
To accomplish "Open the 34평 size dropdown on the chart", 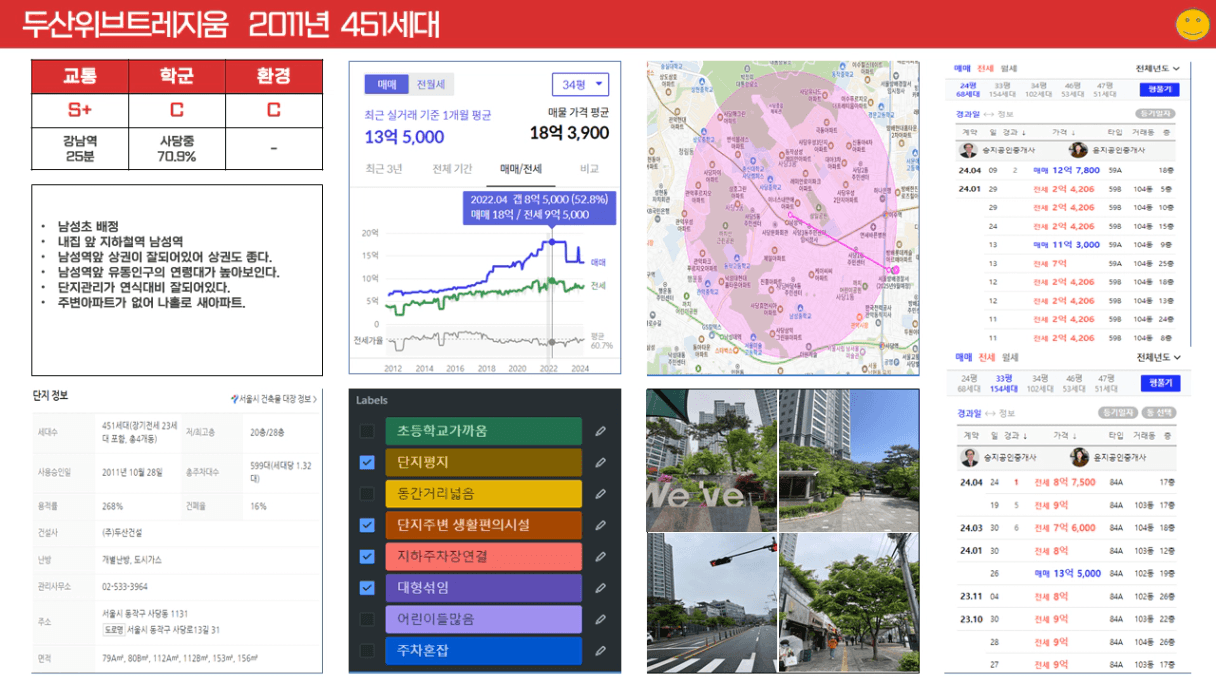I will 580,85.
